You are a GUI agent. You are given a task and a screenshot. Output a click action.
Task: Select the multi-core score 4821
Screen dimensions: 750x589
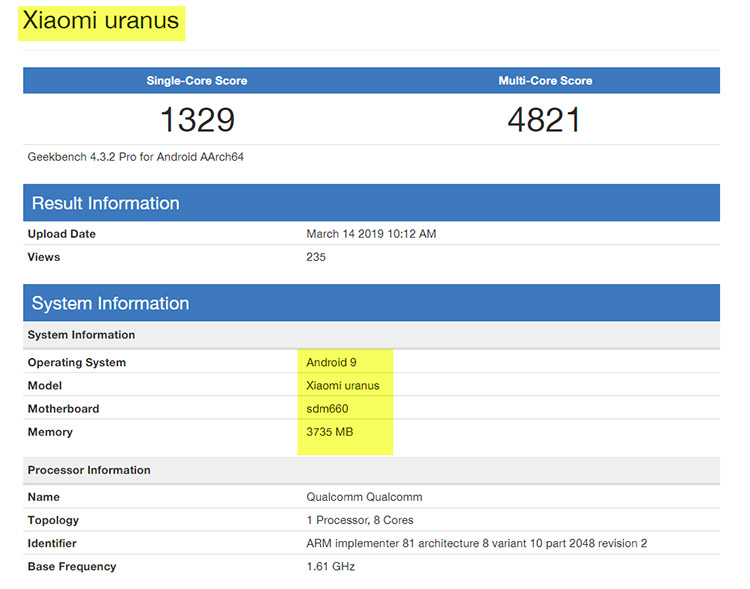[544, 120]
